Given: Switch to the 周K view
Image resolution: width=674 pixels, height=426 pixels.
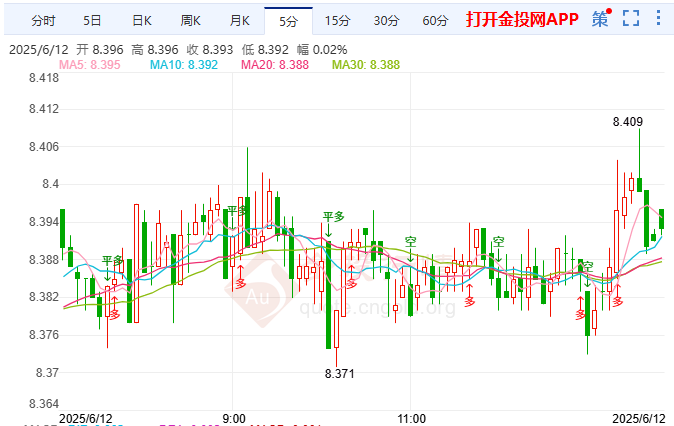Looking at the screenshot, I should click(x=190, y=20).
